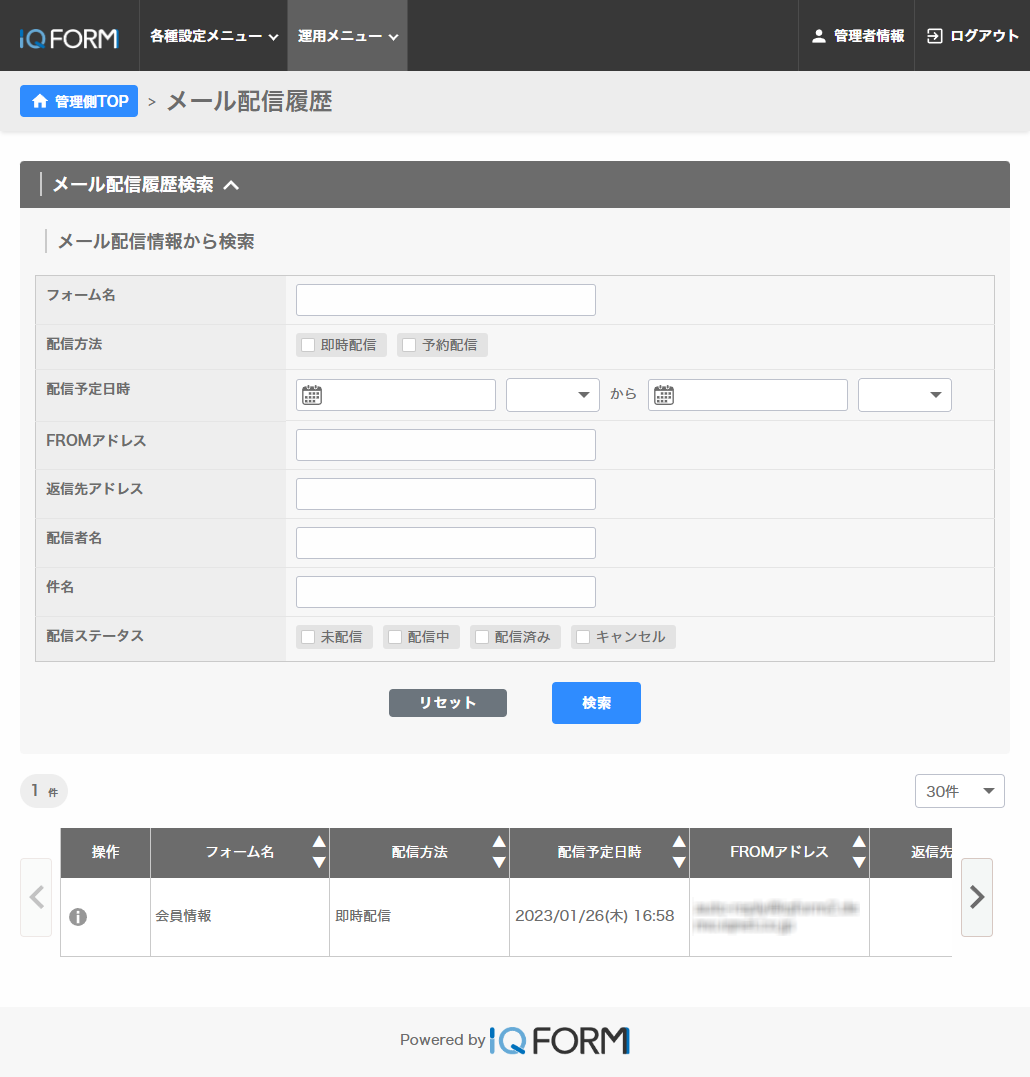Click the リセット button
This screenshot has height=1077, width=1030.
pyautogui.click(x=447, y=703)
